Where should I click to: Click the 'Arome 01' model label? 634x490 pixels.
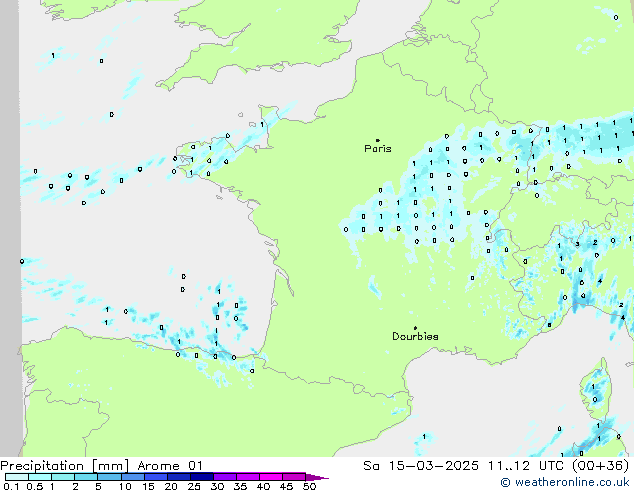pyautogui.click(x=170, y=466)
